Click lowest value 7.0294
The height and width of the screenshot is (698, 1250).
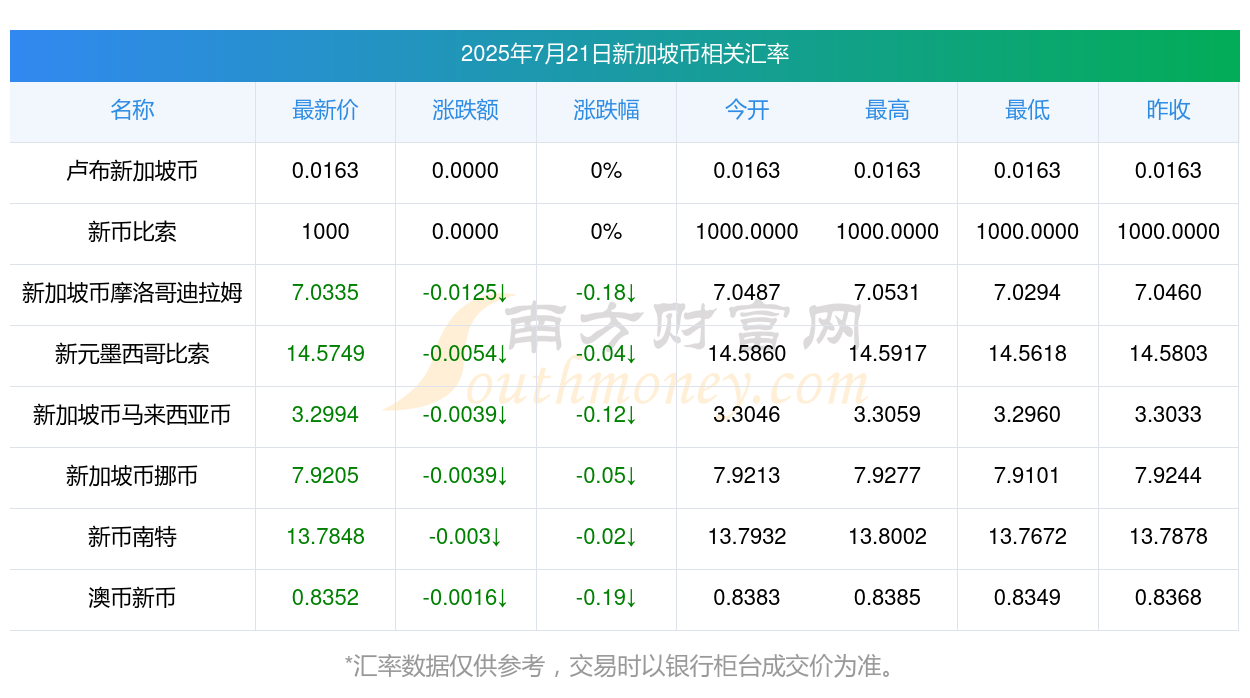(x=1027, y=293)
